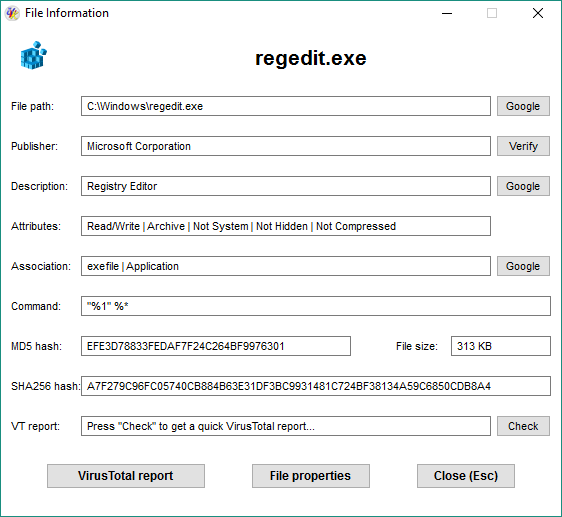Open the full VirusTotal report
This screenshot has width=562, height=517.
(x=126, y=476)
